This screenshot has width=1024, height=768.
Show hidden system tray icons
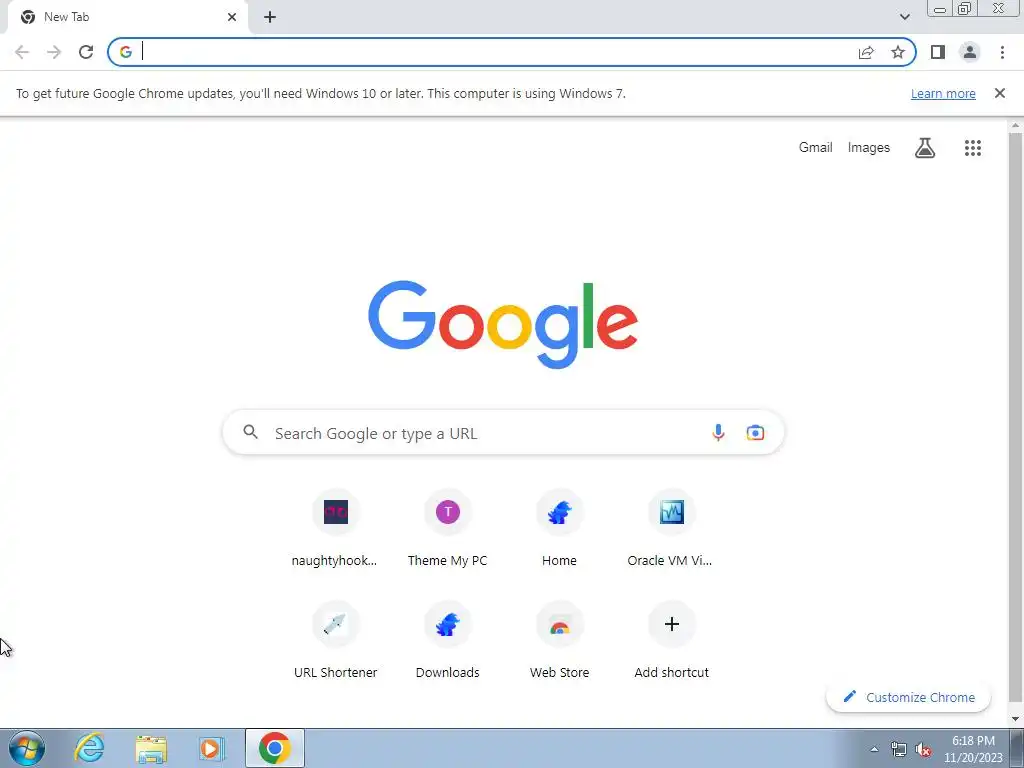click(x=874, y=749)
